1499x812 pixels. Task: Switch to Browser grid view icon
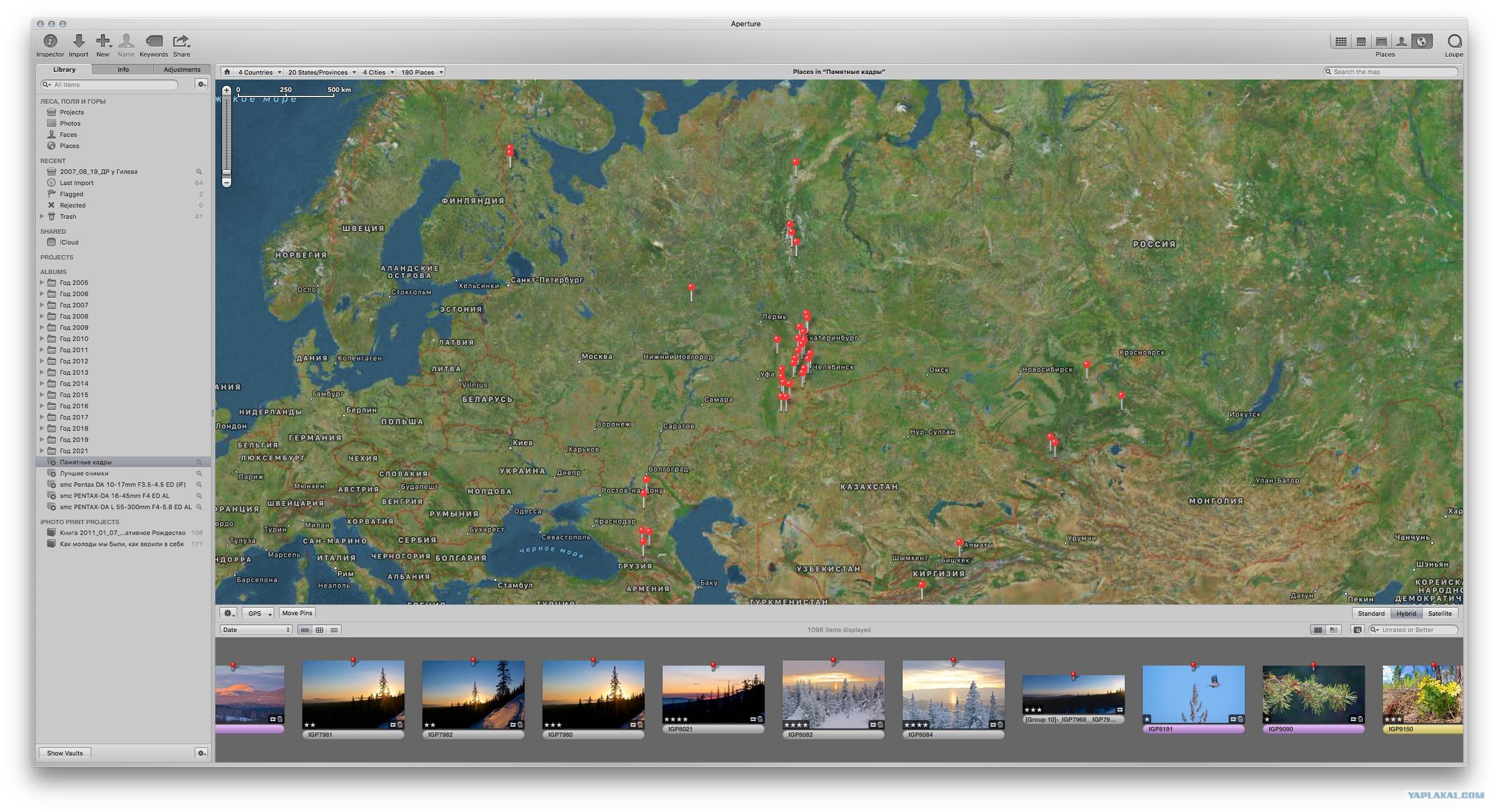1341,41
